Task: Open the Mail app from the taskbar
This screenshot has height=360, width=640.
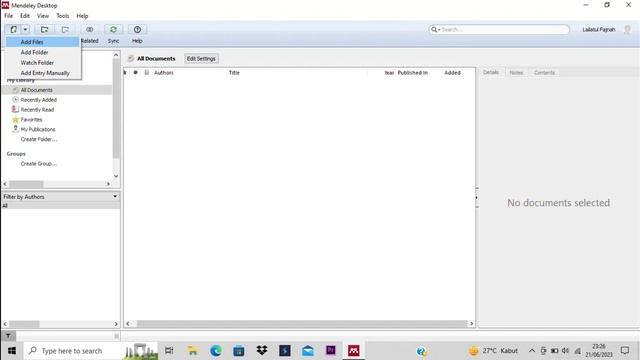Action: [x=308, y=351]
